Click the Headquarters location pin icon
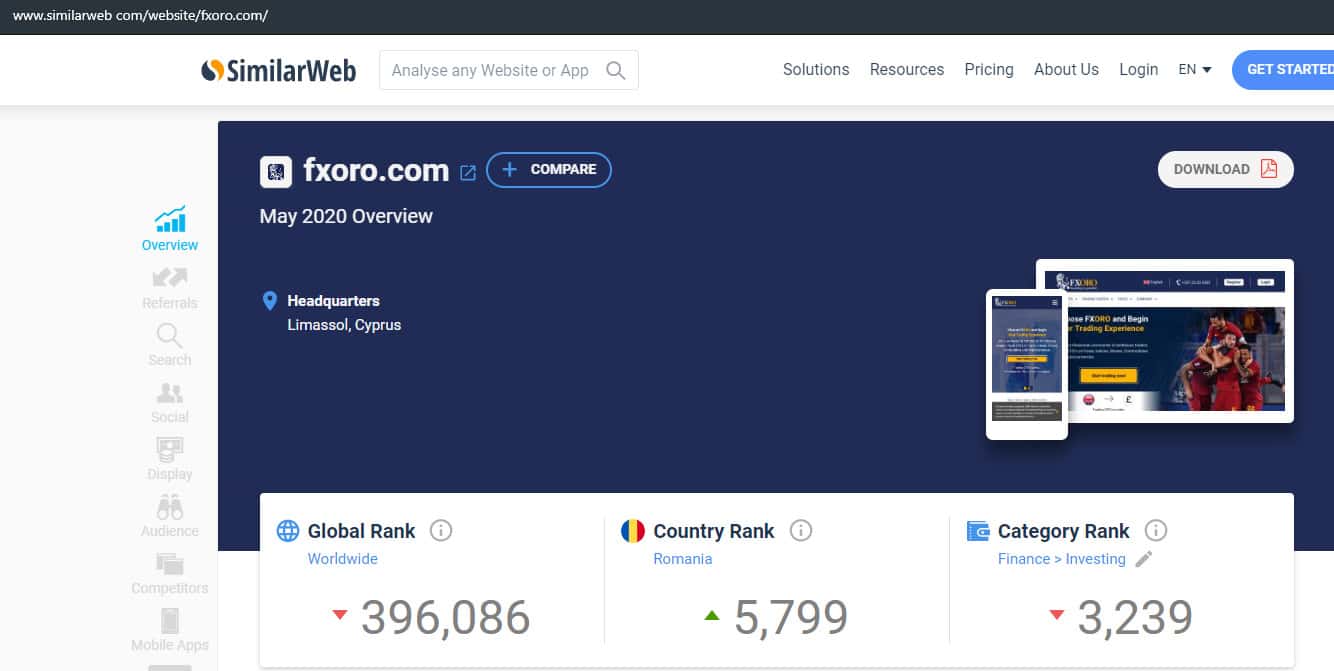The image size is (1334, 671). (269, 301)
